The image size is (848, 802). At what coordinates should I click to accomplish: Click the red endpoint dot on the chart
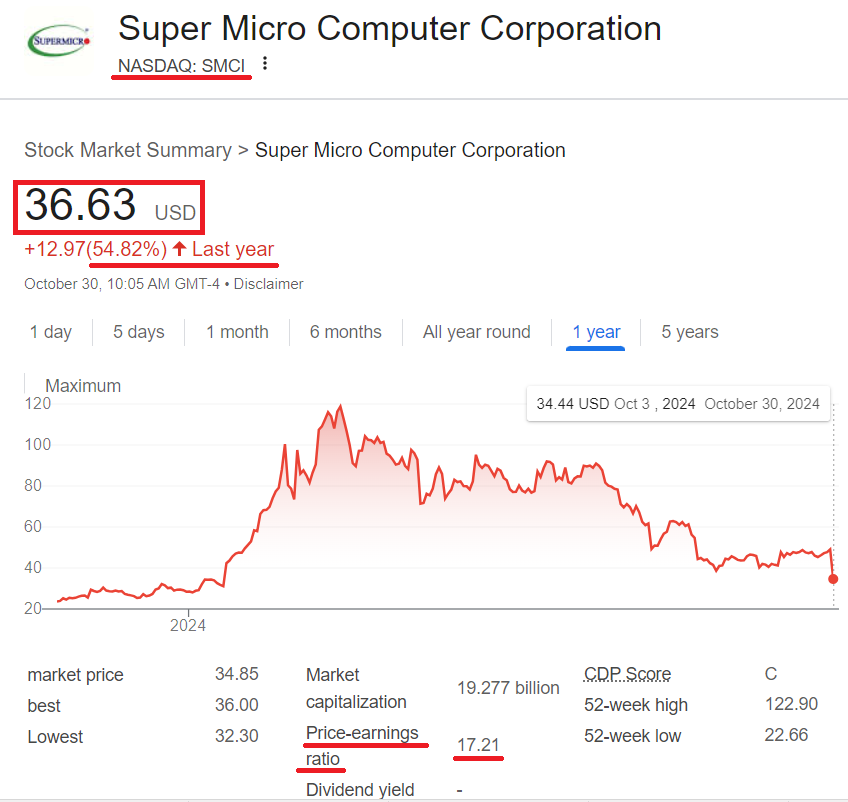pyautogui.click(x=832, y=579)
